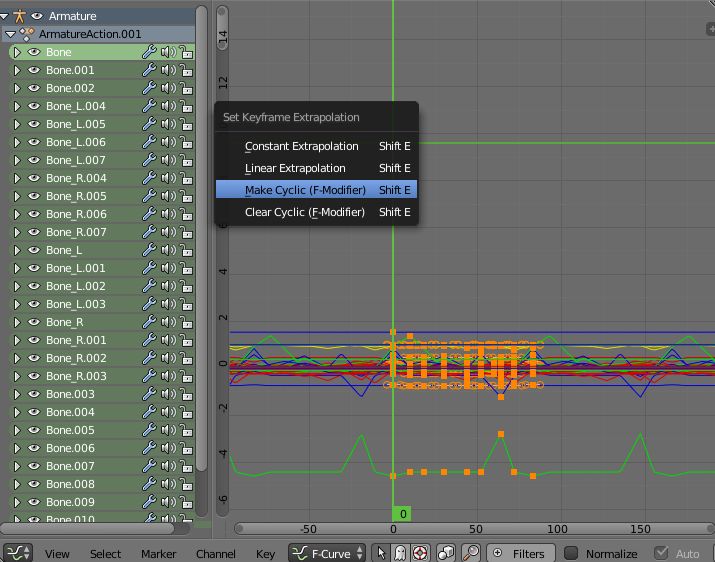Click current frame marker labeled 0
This screenshot has width=715, height=562.
402,514
